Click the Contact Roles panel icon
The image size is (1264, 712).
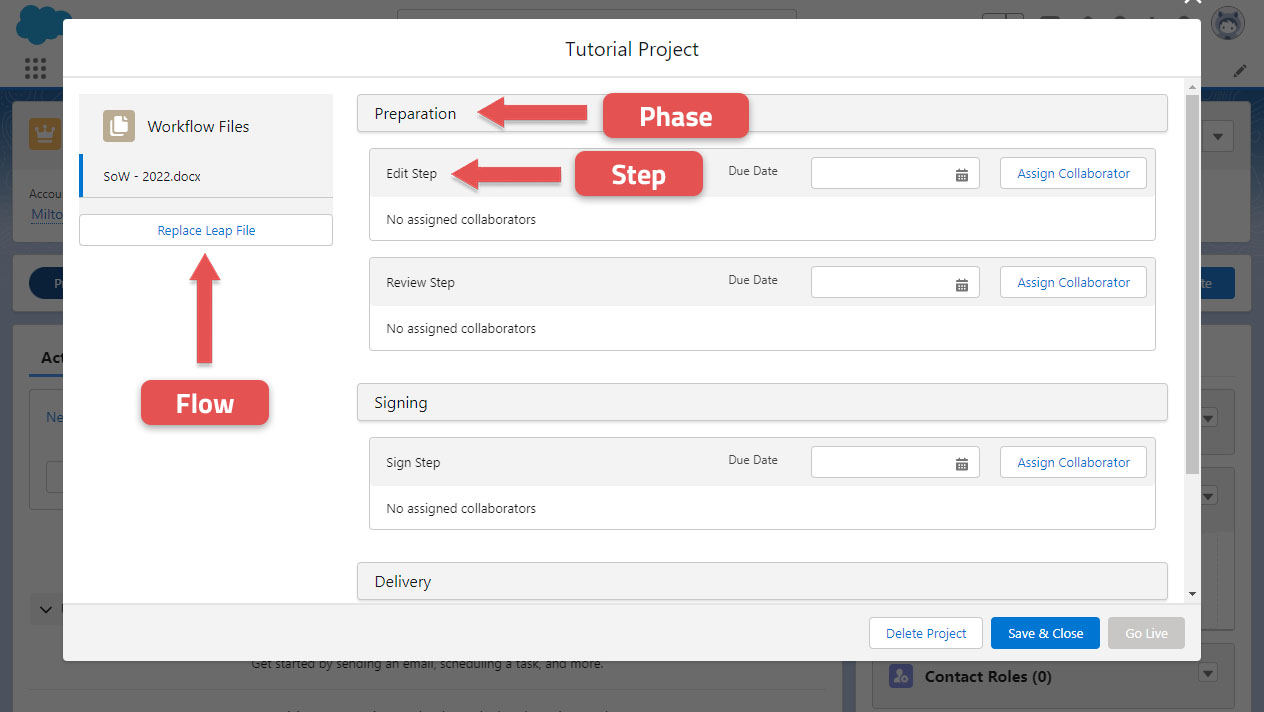click(x=901, y=676)
